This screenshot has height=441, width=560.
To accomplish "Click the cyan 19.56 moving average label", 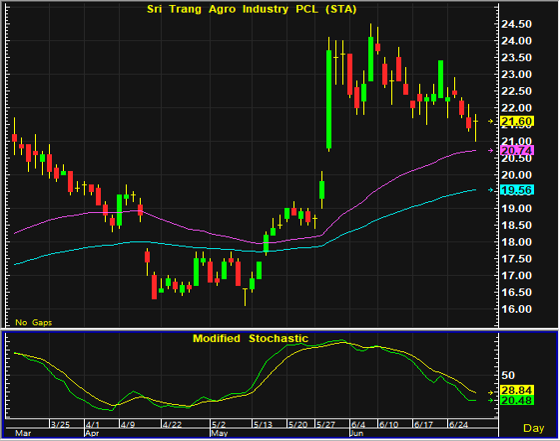I will coord(517,190).
